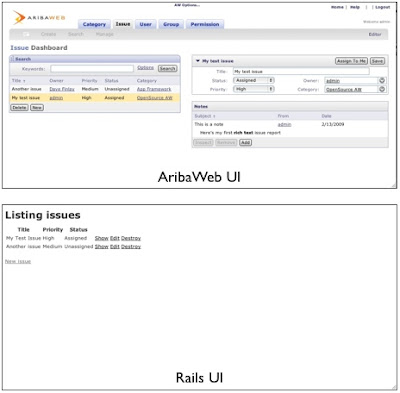The height and width of the screenshot is (393, 400).
Task: Open the Help link at top right
Action: [355, 7]
